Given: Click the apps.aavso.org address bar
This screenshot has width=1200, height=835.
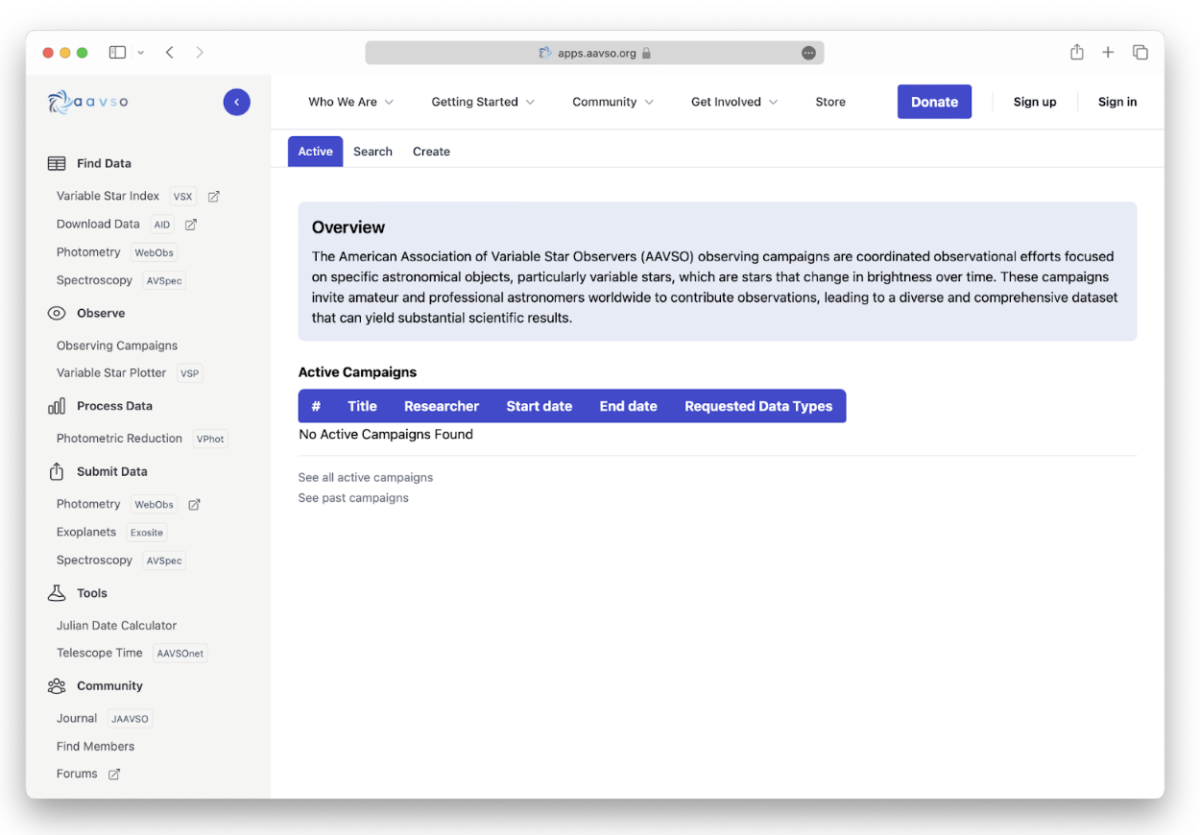Looking at the screenshot, I should coord(594,53).
